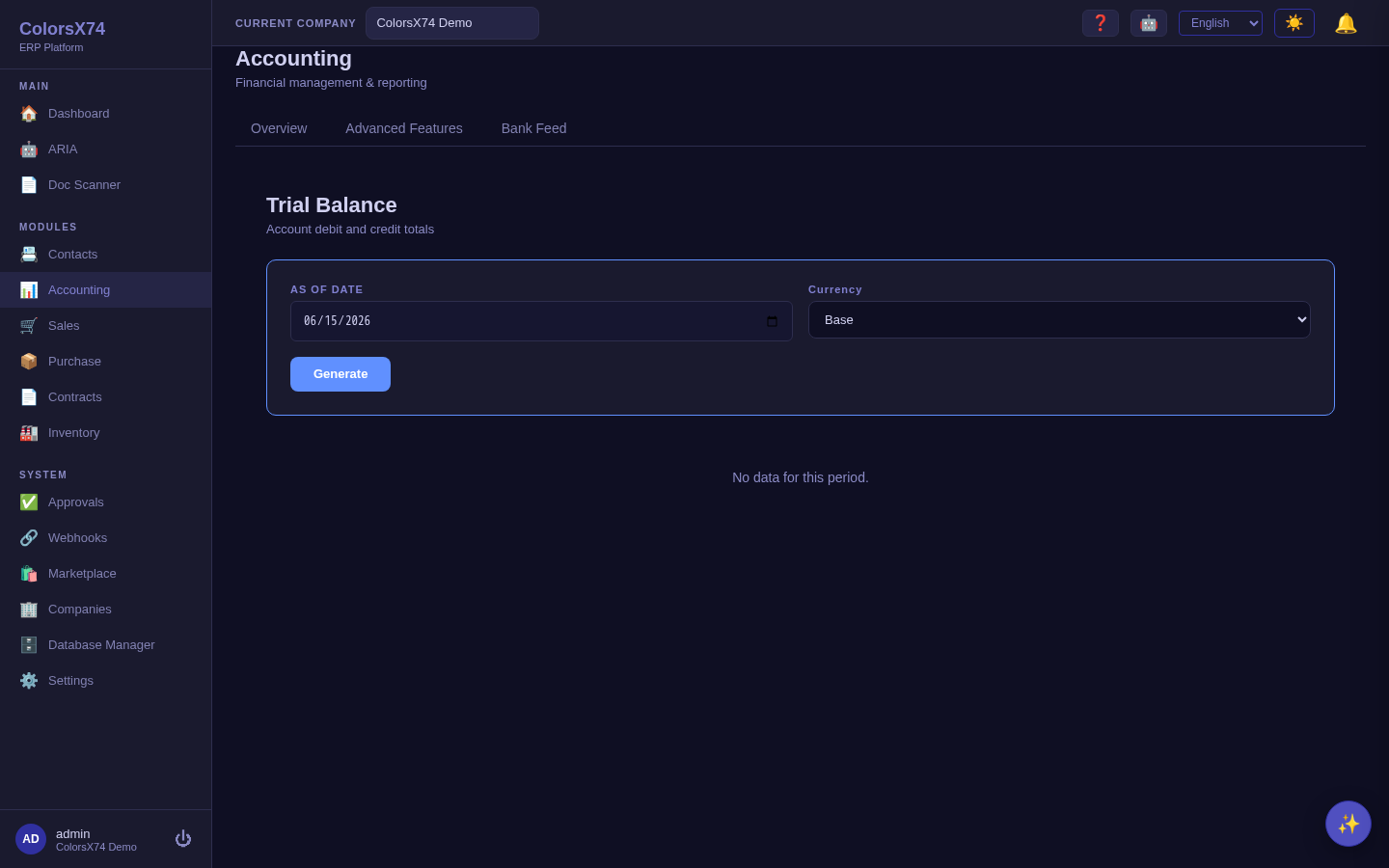Click the Trial Balance heading
This screenshot has width=1389, height=868.
point(332,205)
